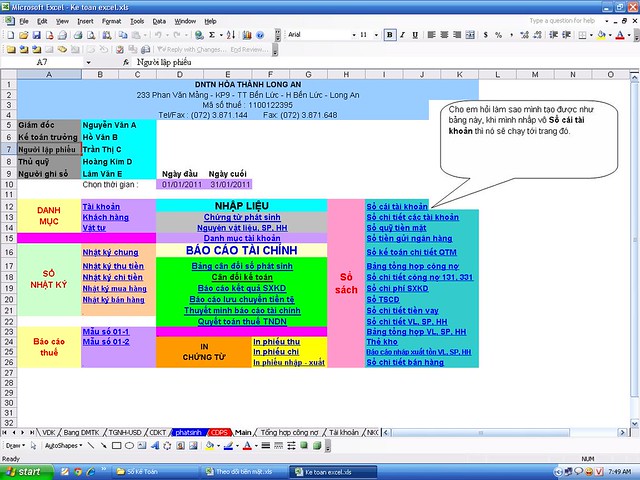This screenshot has height=480, width=640.
Task: Toggle Bold formatting
Action: (389, 34)
